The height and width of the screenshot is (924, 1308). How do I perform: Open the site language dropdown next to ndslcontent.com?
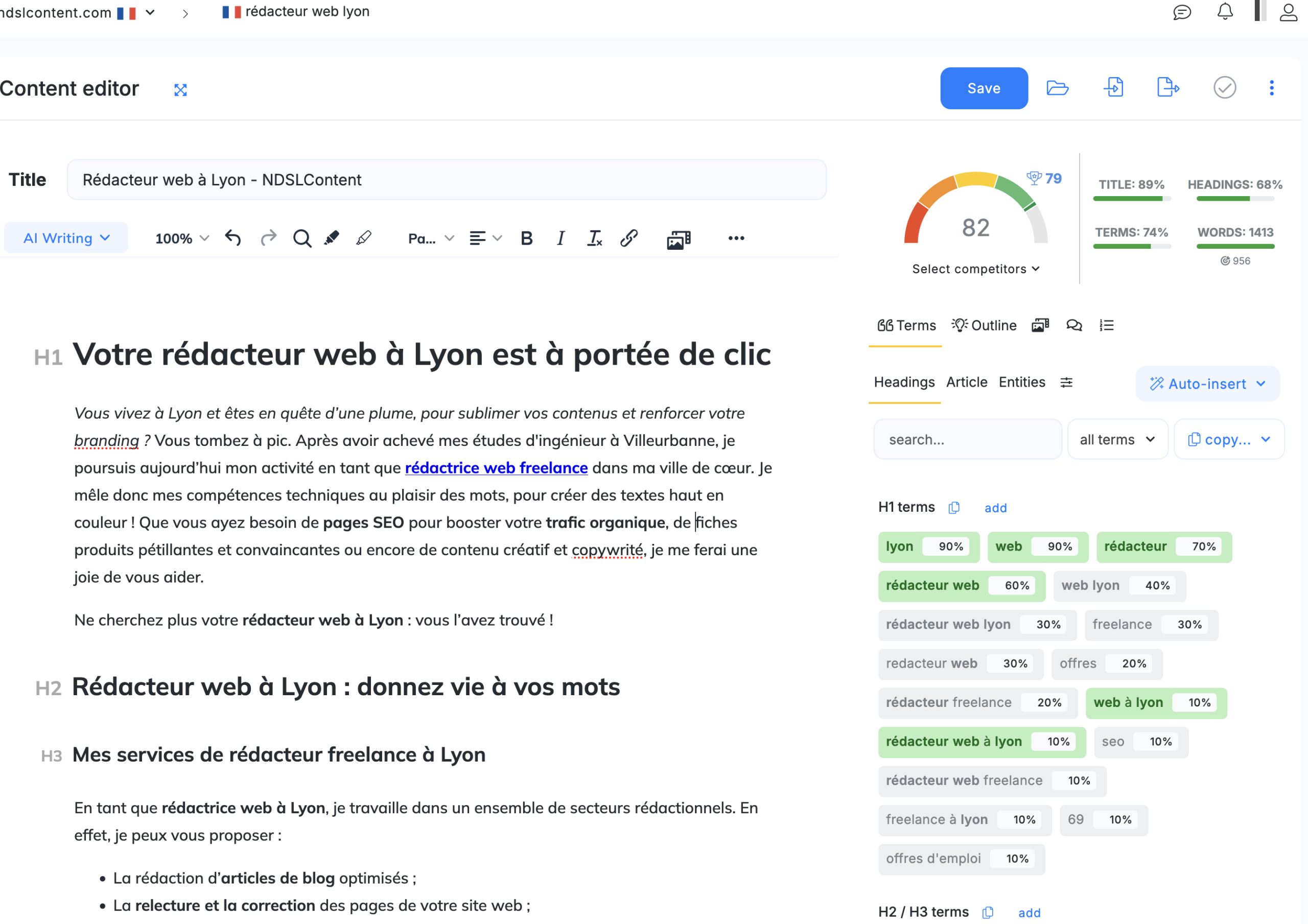coord(150,12)
